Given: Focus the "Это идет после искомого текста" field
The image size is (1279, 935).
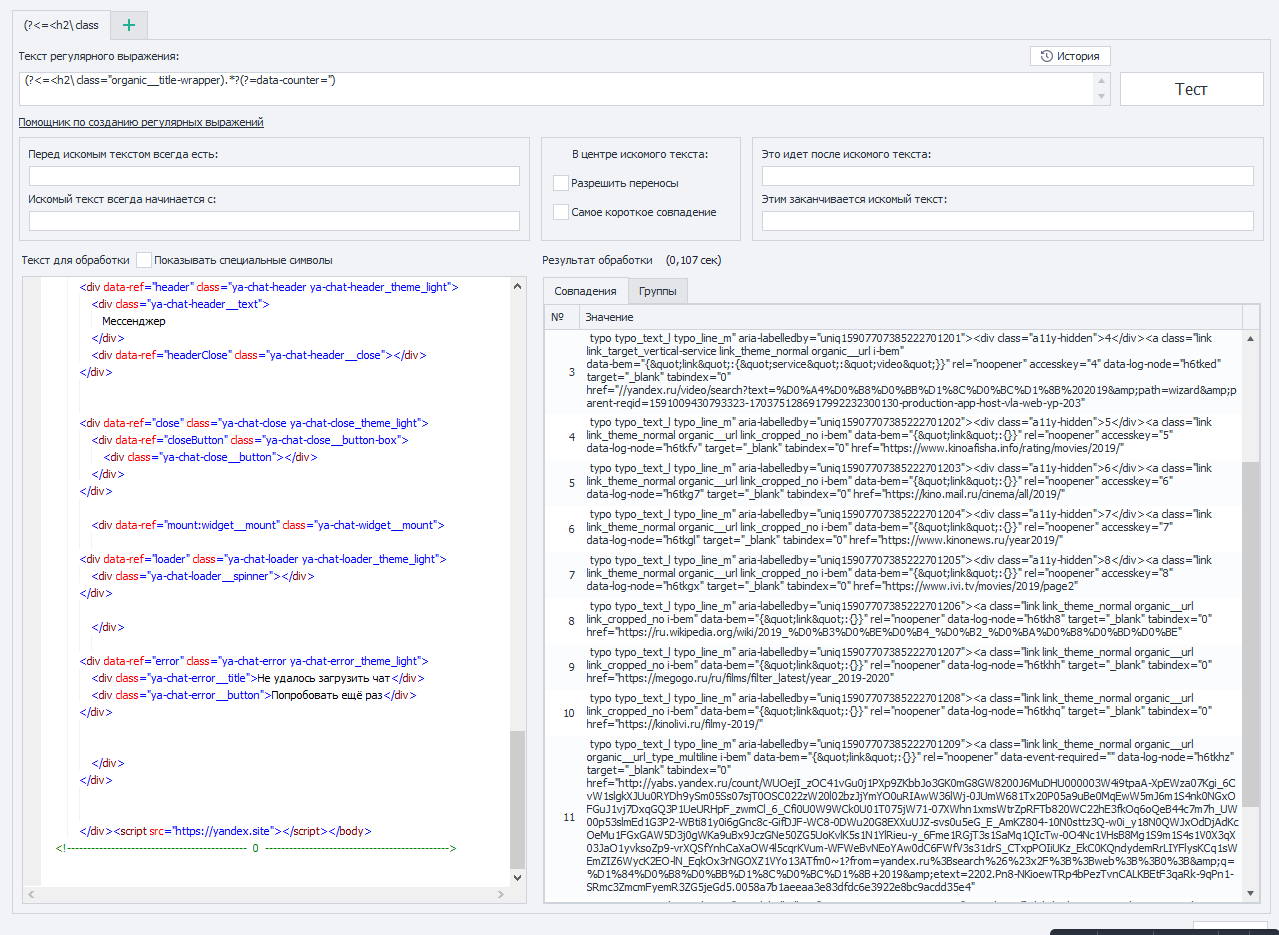Looking at the screenshot, I should [1007, 176].
